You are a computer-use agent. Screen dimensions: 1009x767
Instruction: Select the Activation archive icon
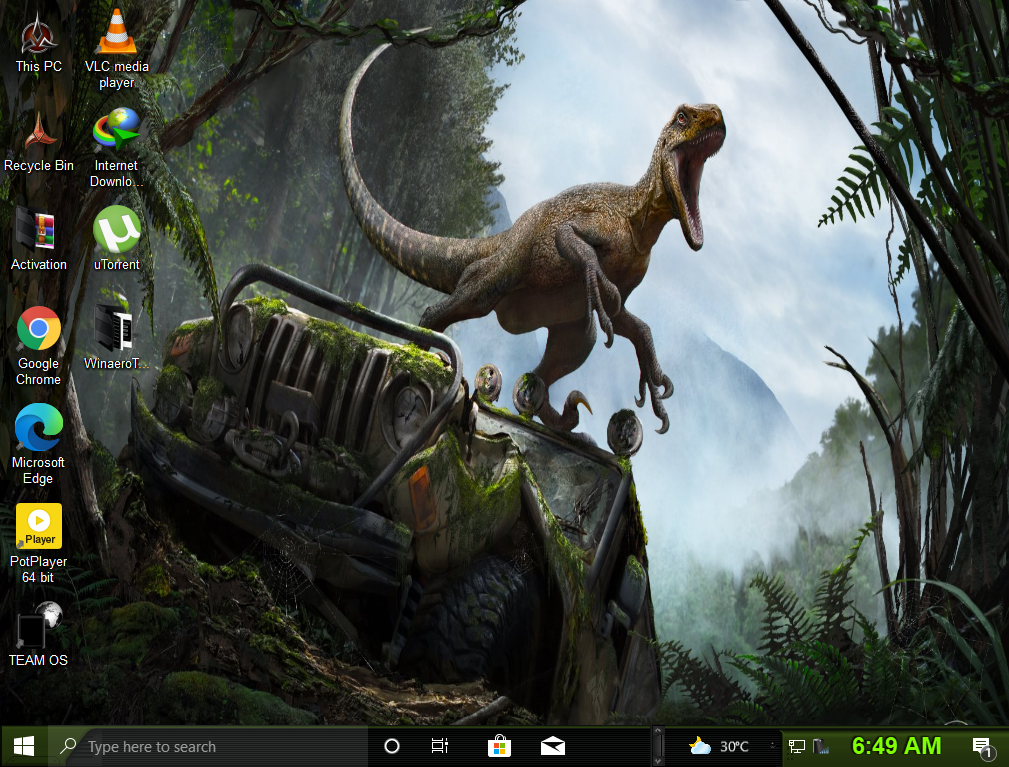39,239
